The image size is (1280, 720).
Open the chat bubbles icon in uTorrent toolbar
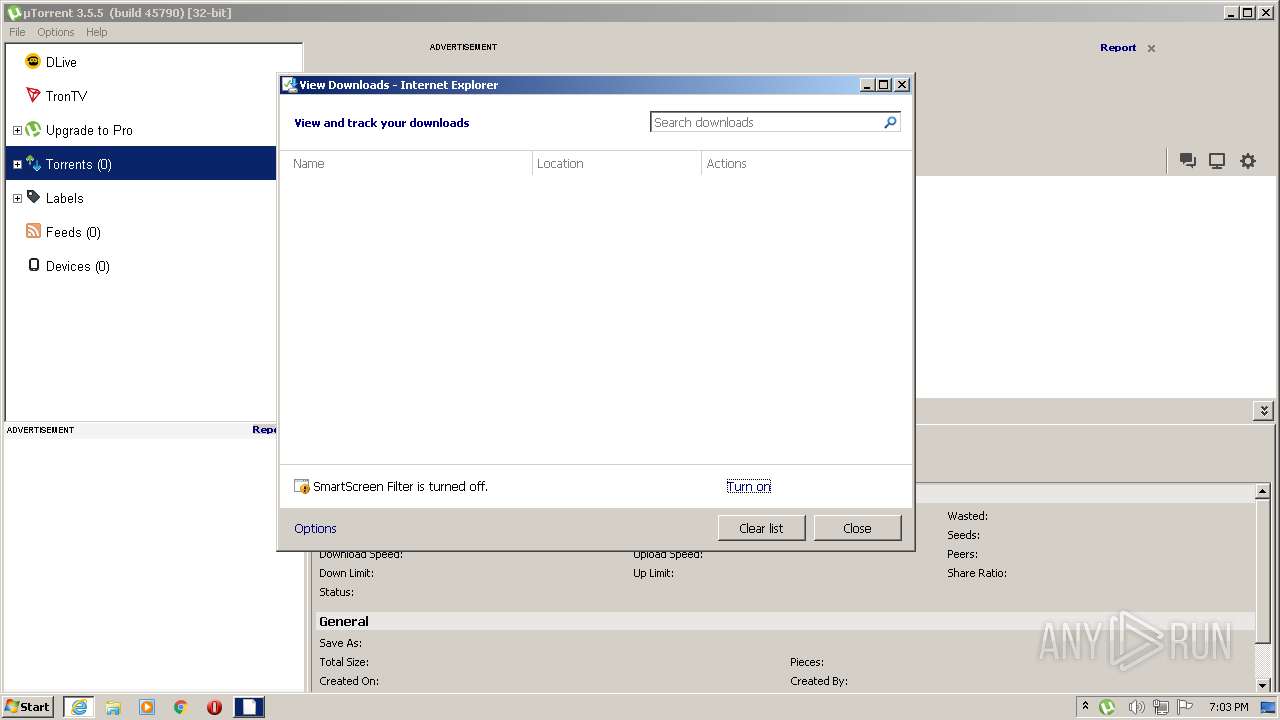(x=1188, y=161)
